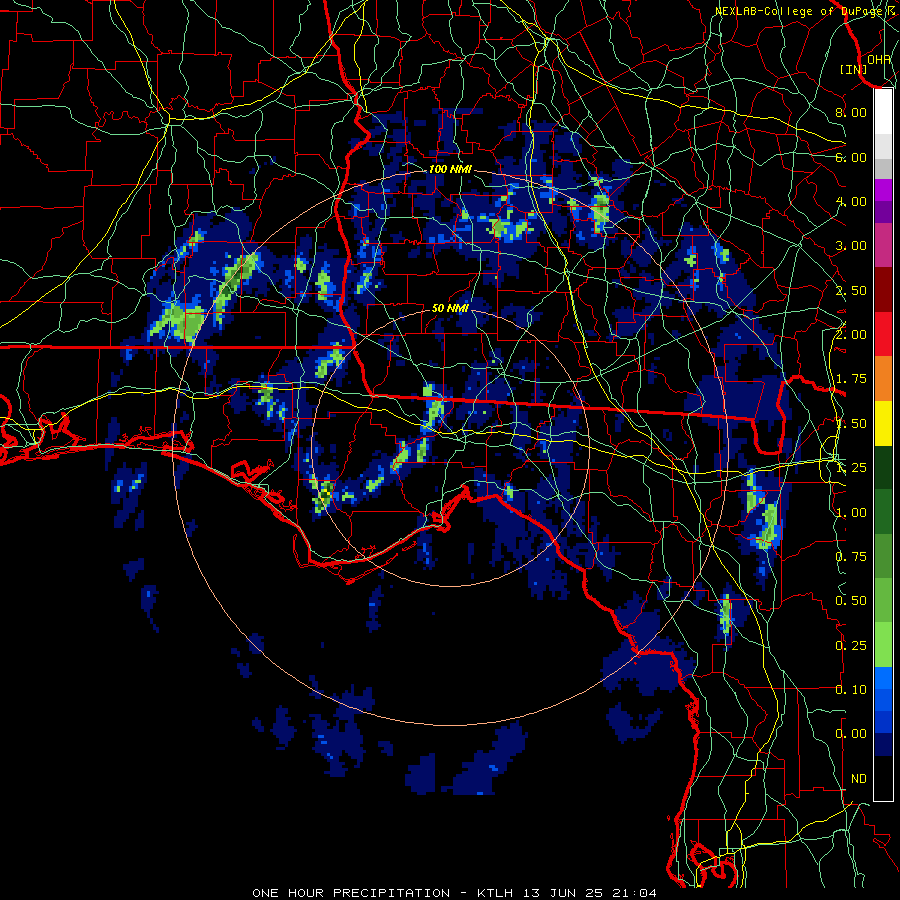900x900 pixels.
Task: Click the 2.00 legend value
Action: [x=851, y=335]
